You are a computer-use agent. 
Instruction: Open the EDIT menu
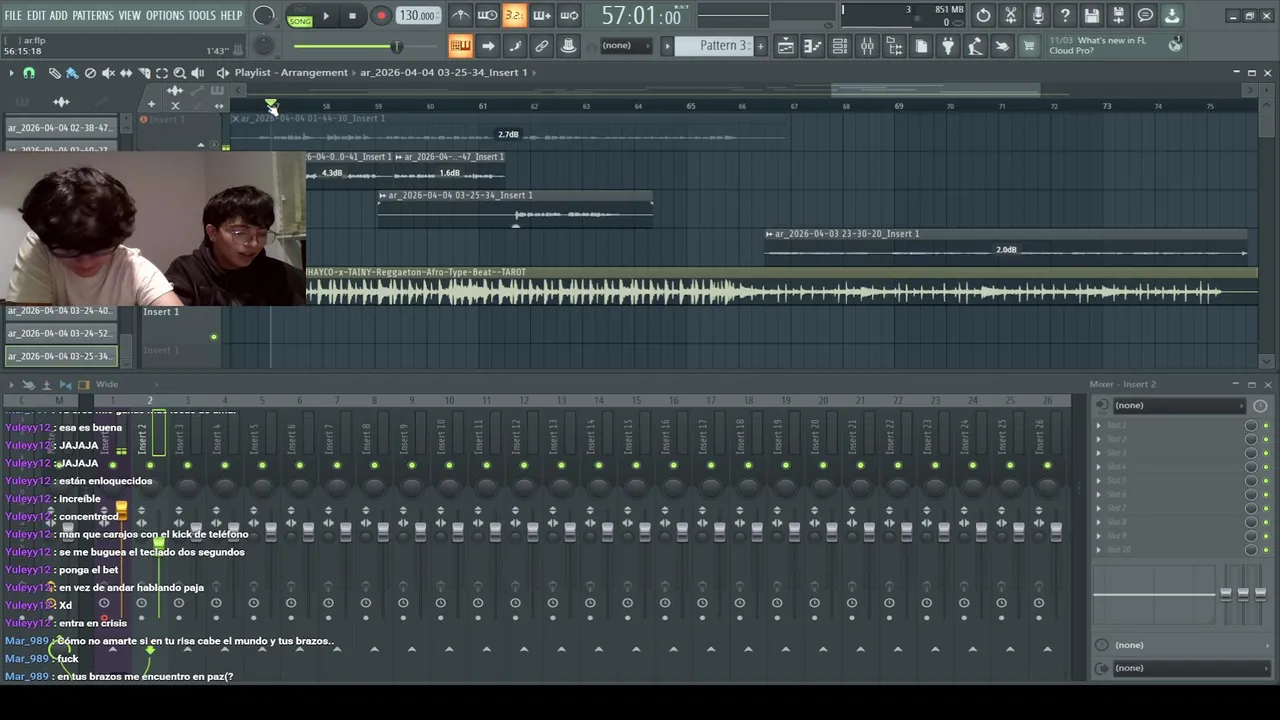click(x=36, y=15)
